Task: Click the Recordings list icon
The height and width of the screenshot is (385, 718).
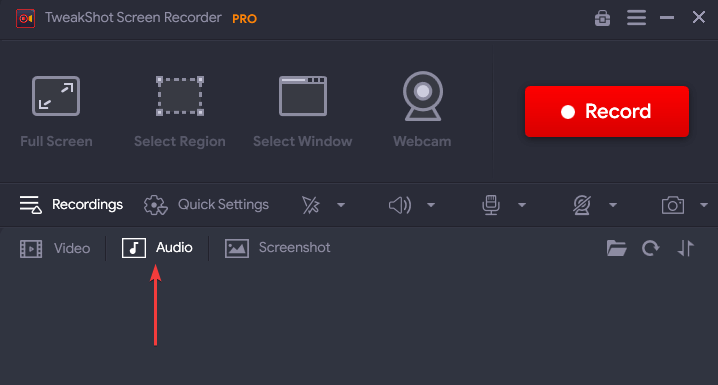Action: pos(31,205)
